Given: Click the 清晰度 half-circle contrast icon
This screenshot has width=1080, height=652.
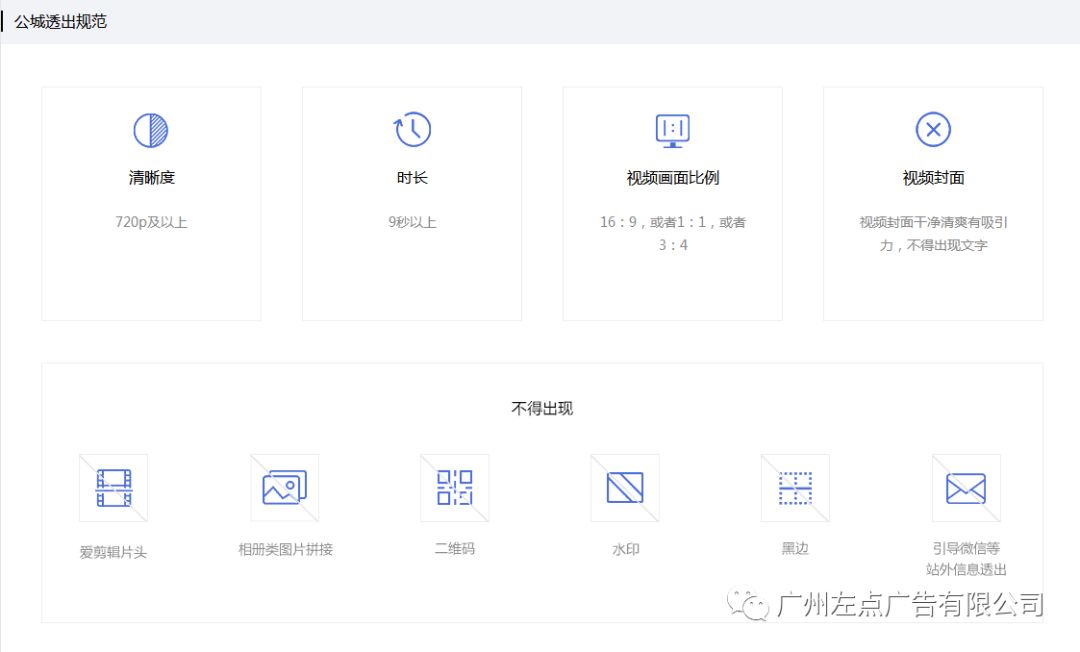Looking at the screenshot, I should click(150, 130).
